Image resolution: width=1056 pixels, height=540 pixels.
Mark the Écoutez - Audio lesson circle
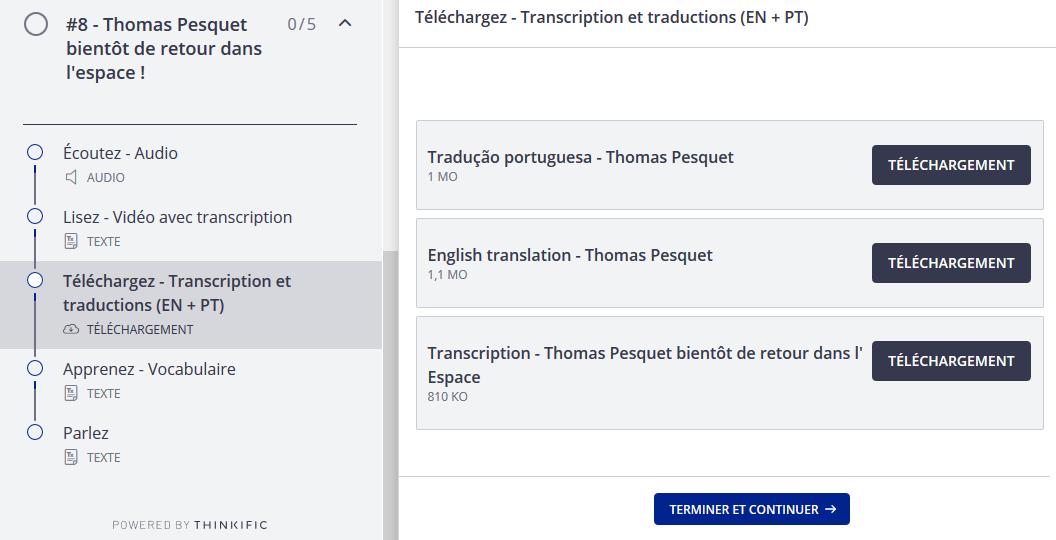click(x=35, y=152)
